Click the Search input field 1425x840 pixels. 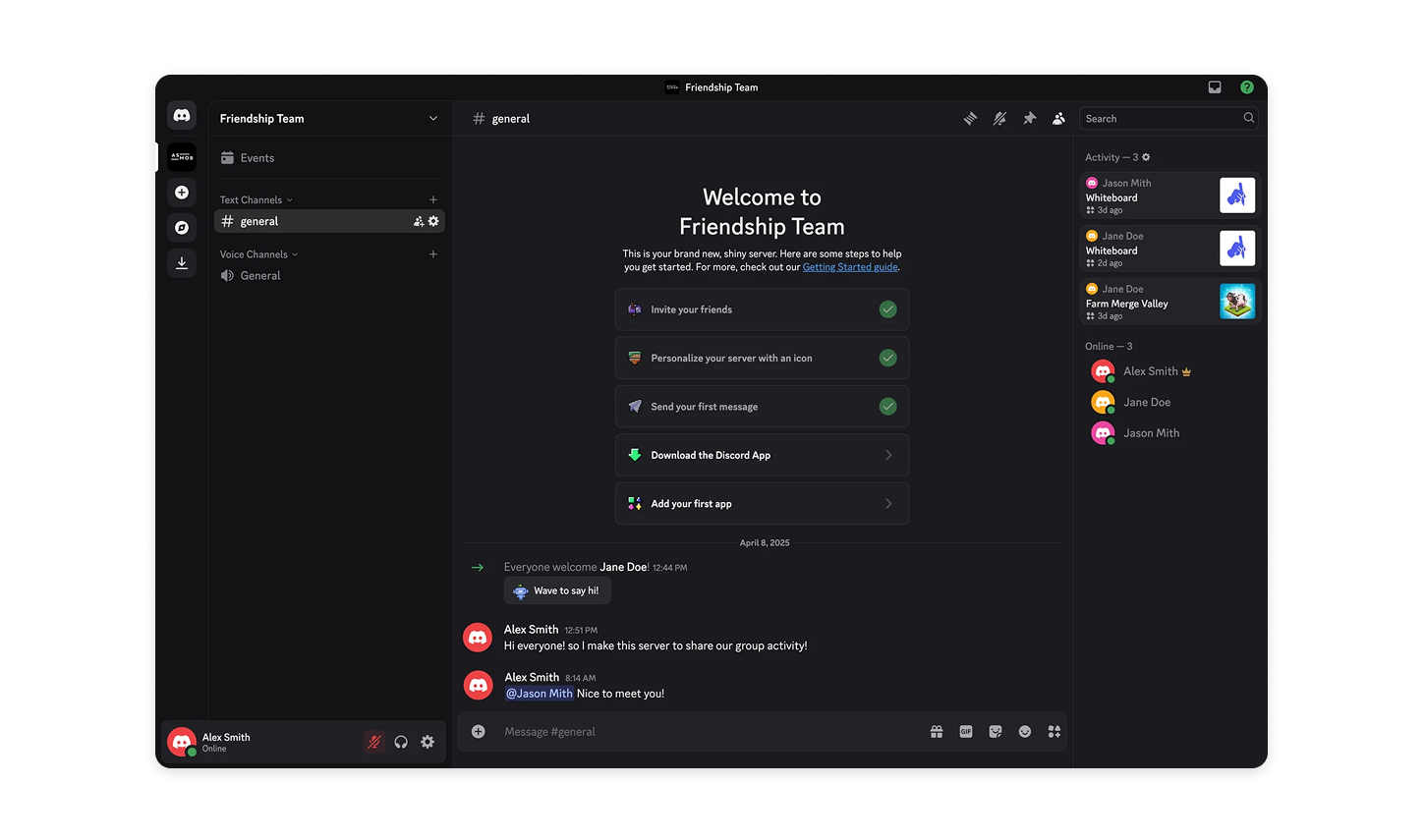click(x=1168, y=118)
